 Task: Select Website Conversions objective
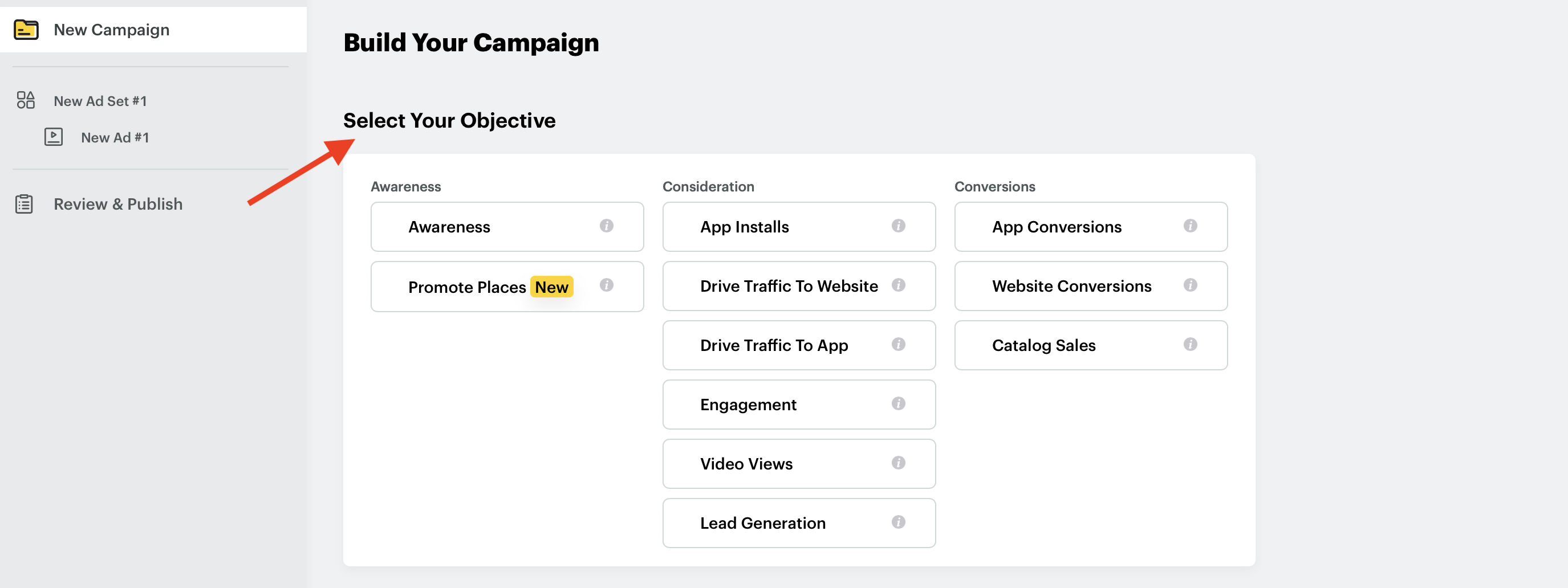[x=1091, y=286]
